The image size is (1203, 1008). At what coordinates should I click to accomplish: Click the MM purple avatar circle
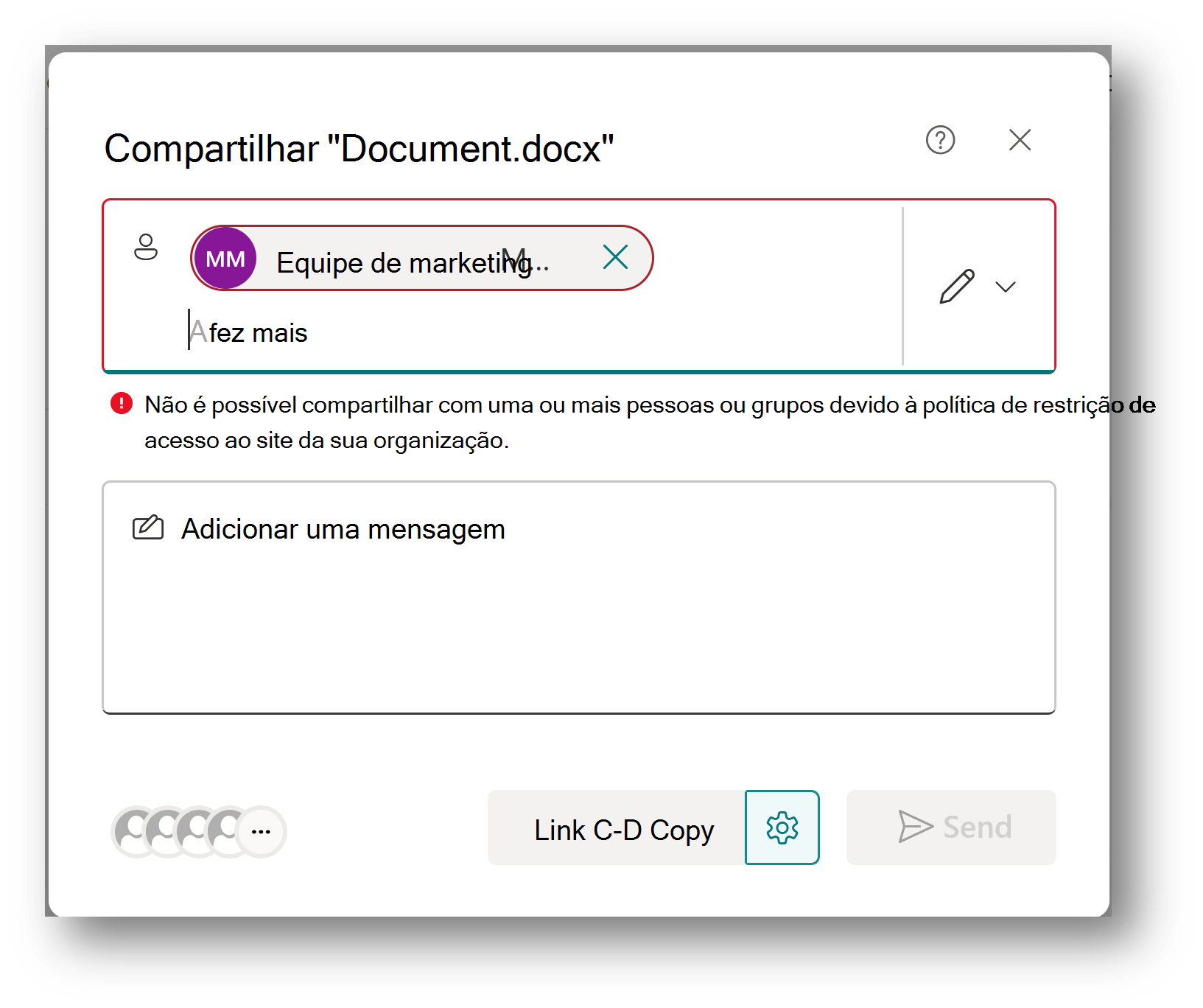[x=225, y=258]
